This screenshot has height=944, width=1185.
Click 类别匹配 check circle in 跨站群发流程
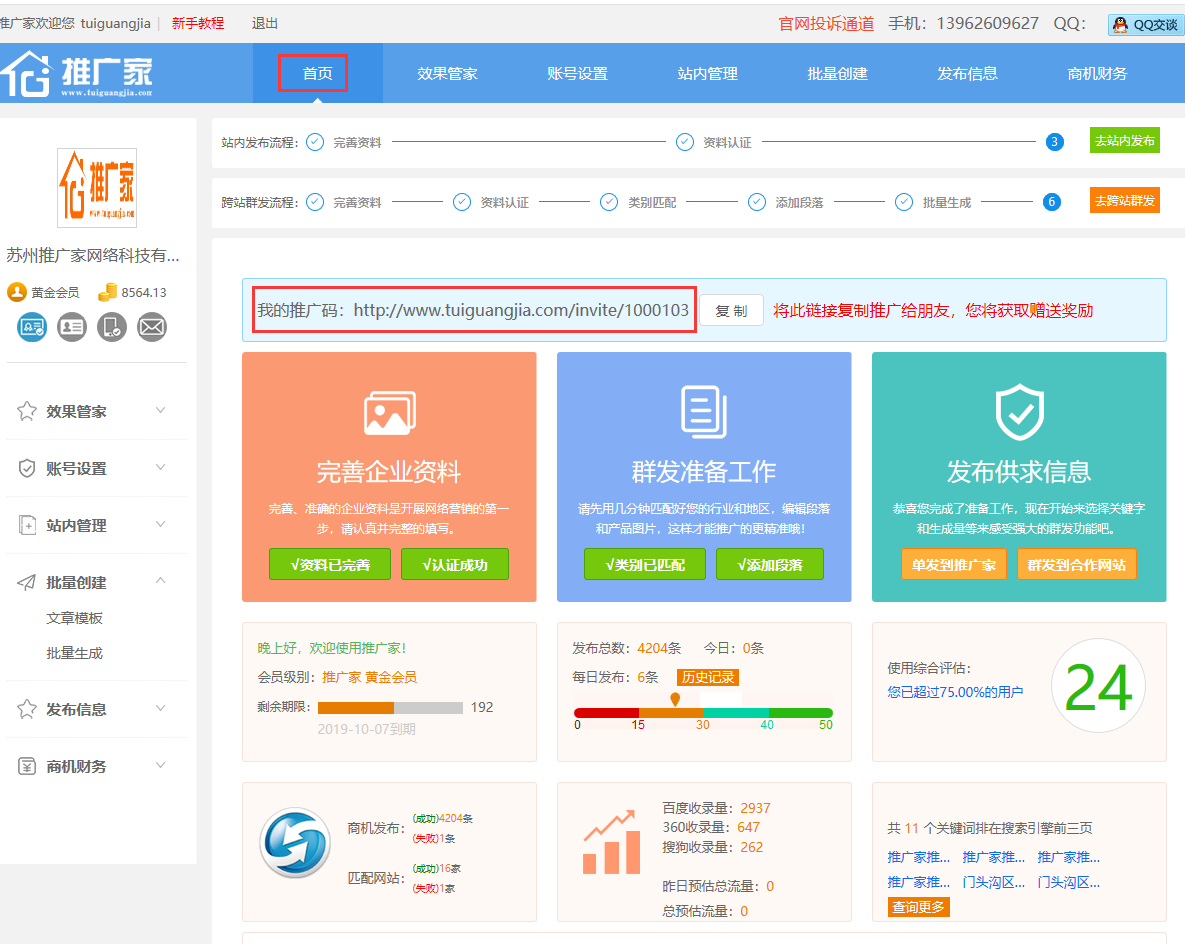pos(608,202)
